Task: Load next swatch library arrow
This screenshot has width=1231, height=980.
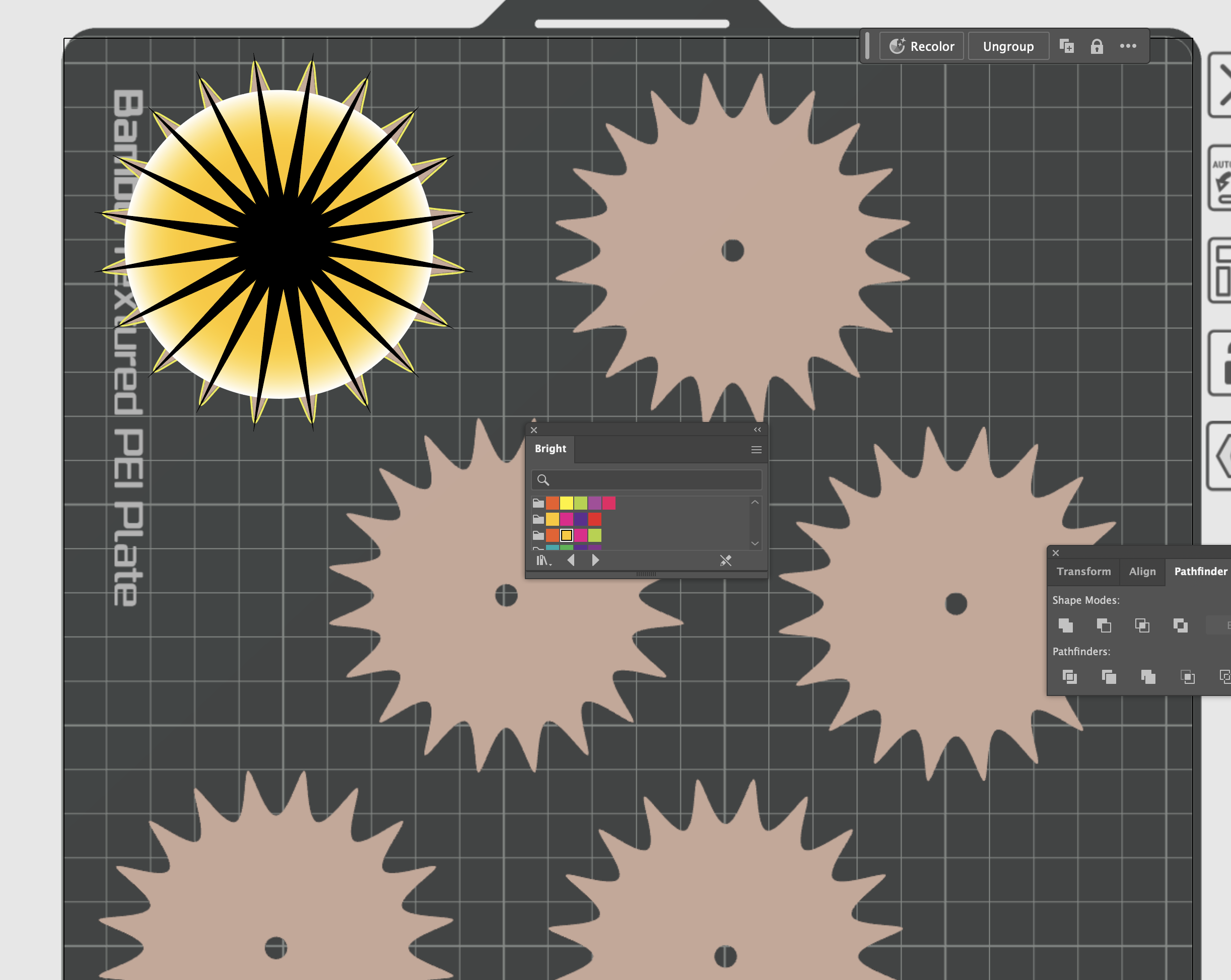Action: click(595, 561)
